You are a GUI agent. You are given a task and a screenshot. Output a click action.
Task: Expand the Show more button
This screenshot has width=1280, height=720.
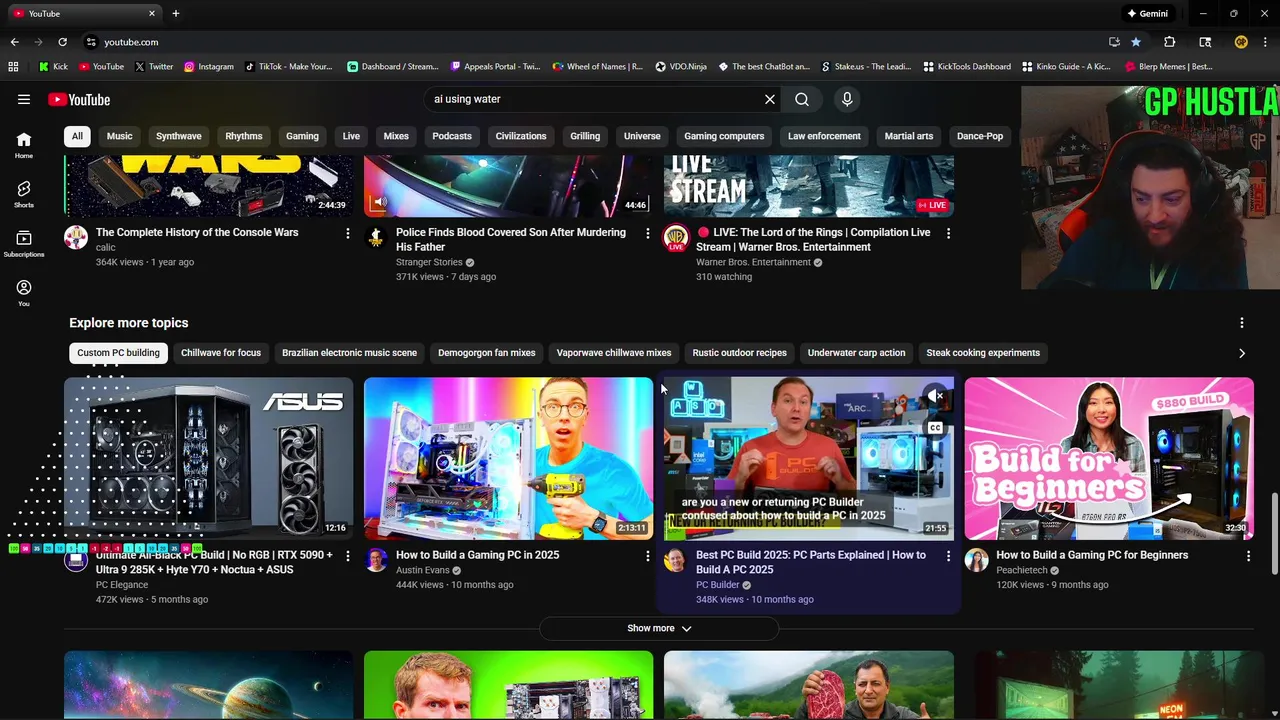click(659, 628)
